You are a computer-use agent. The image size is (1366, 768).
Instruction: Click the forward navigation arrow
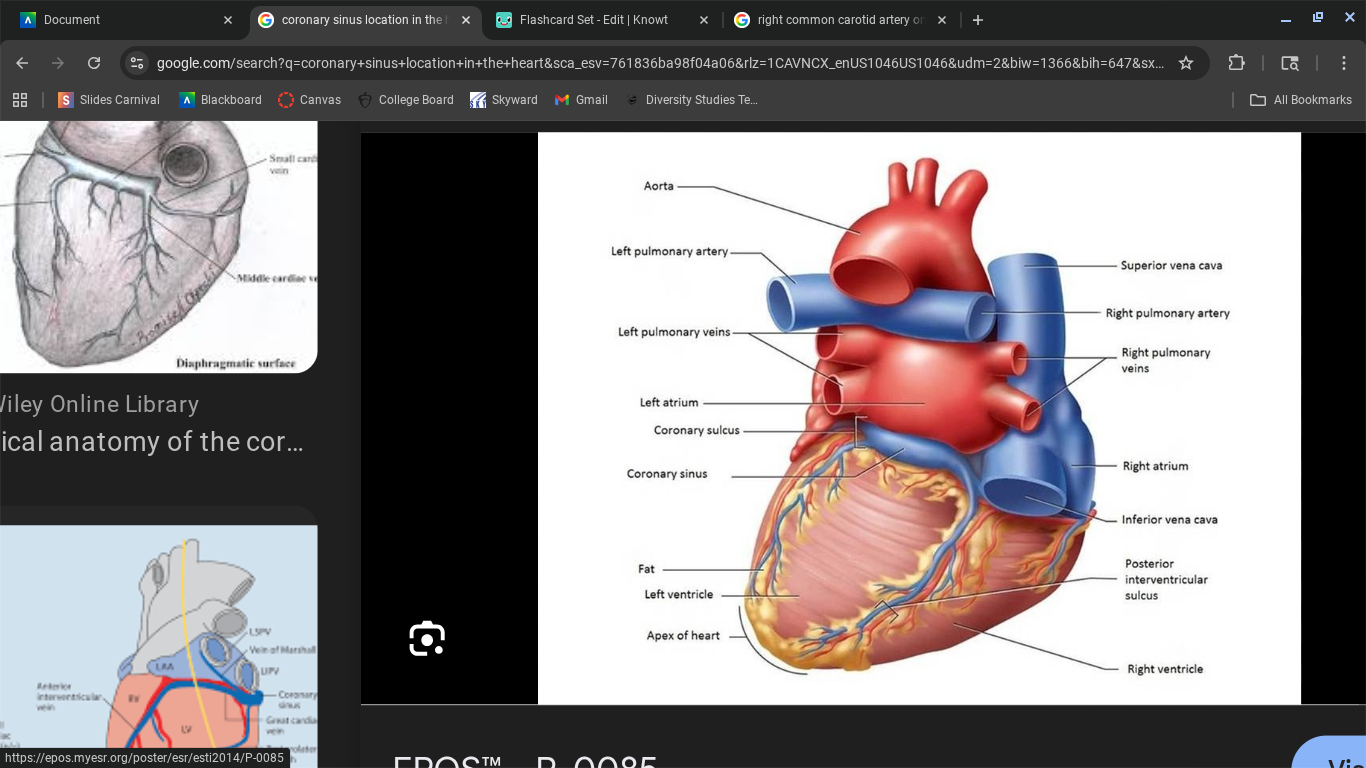pos(58,63)
